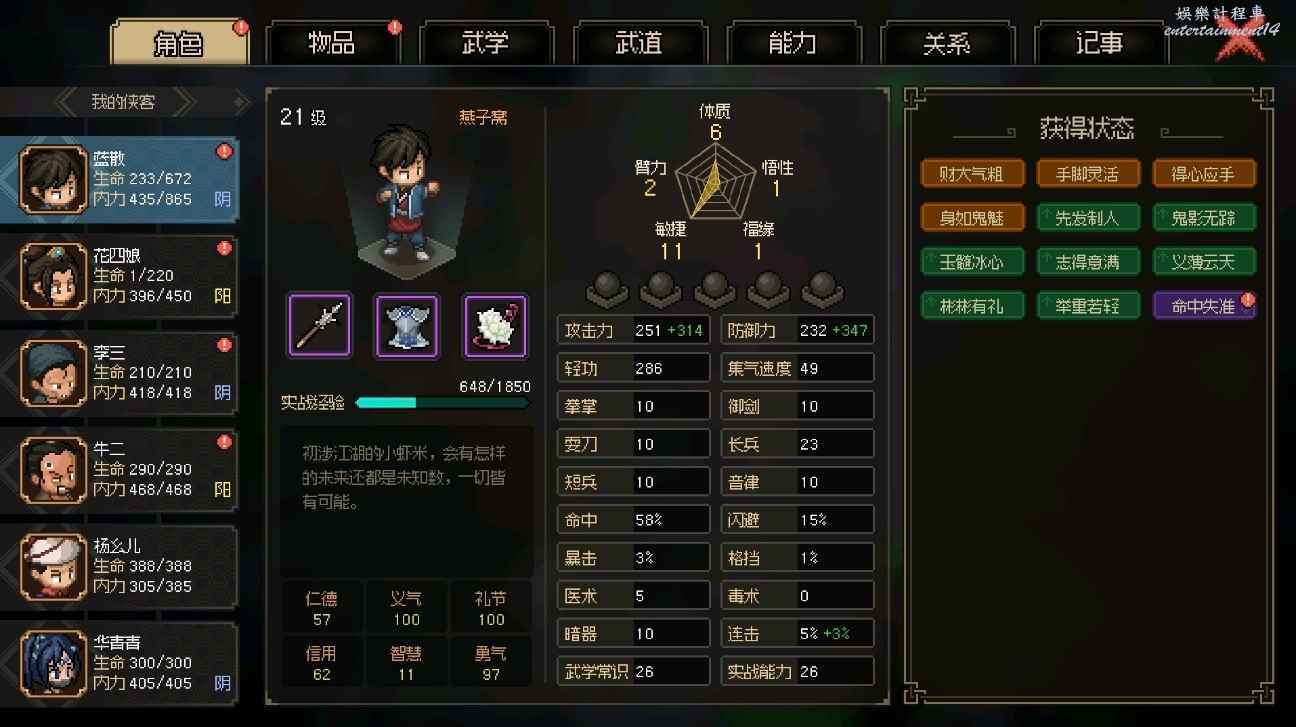The image size is (1296, 727).
Task: Select the spear weapon equipment slot
Action: tap(320, 325)
